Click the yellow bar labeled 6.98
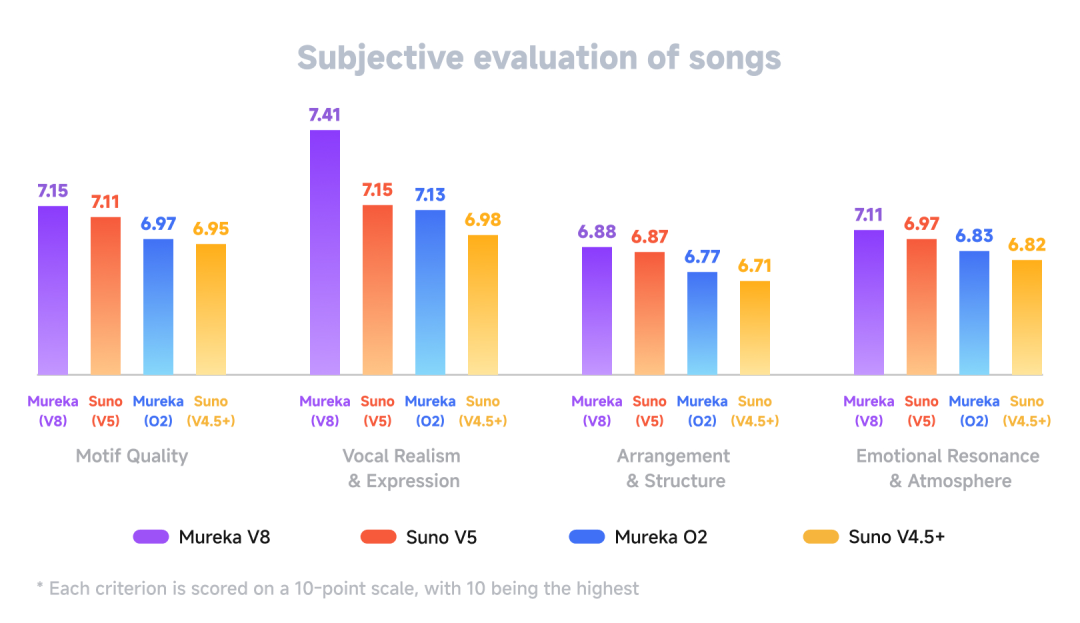Viewport: 1080px width, 623px height. click(x=483, y=305)
